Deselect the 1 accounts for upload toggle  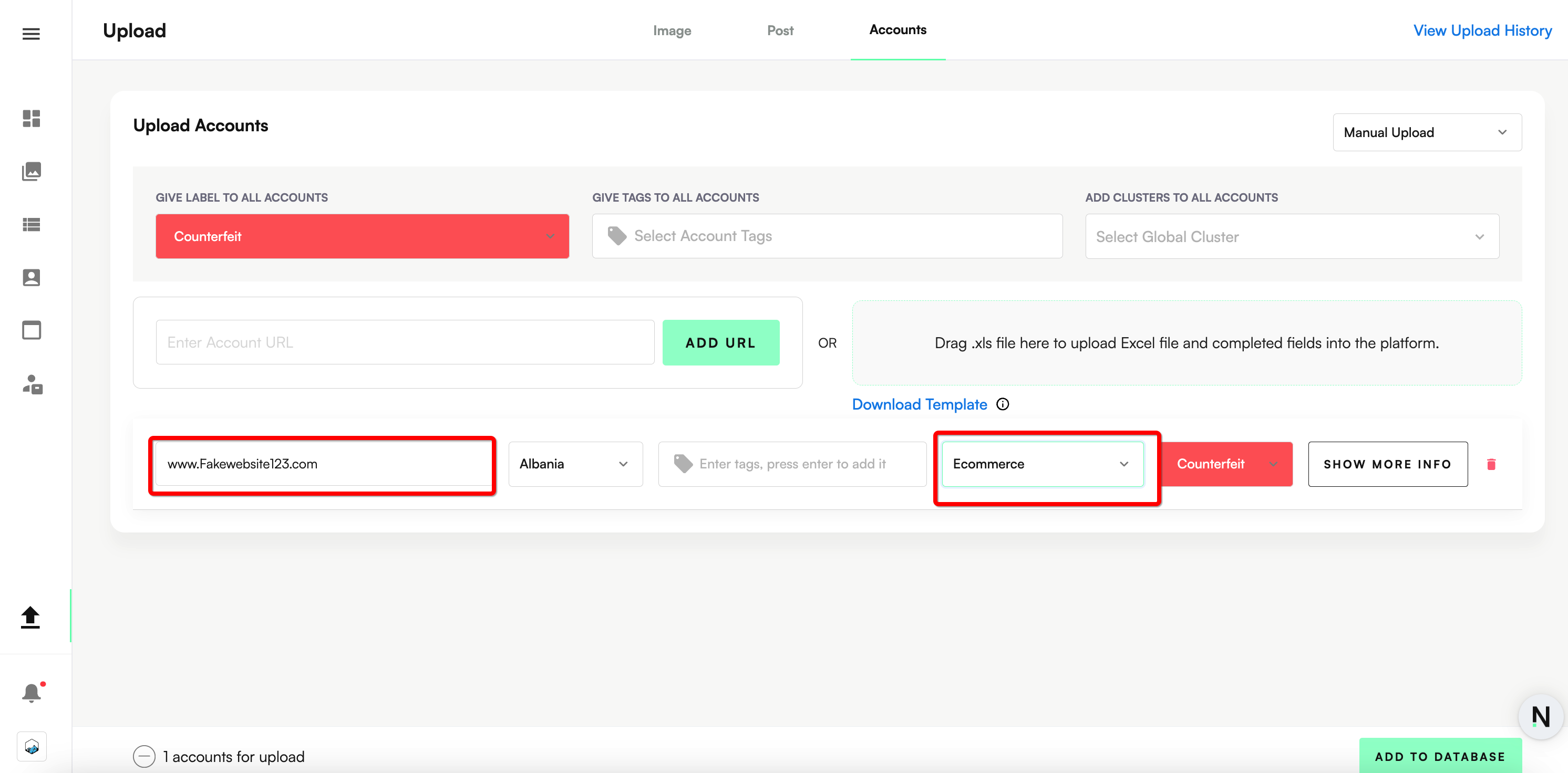click(x=145, y=756)
